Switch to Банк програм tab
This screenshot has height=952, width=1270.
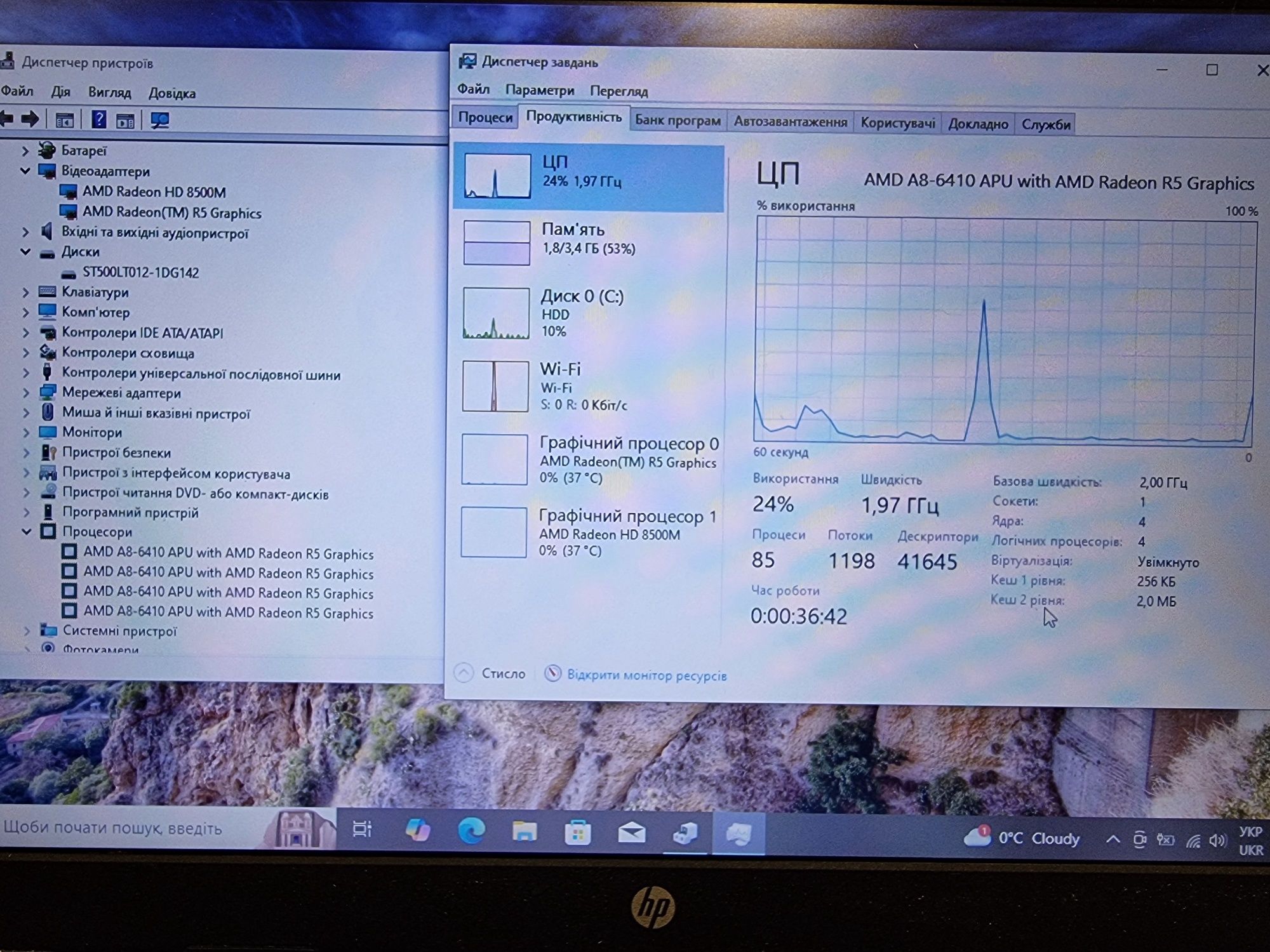coord(678,120)
